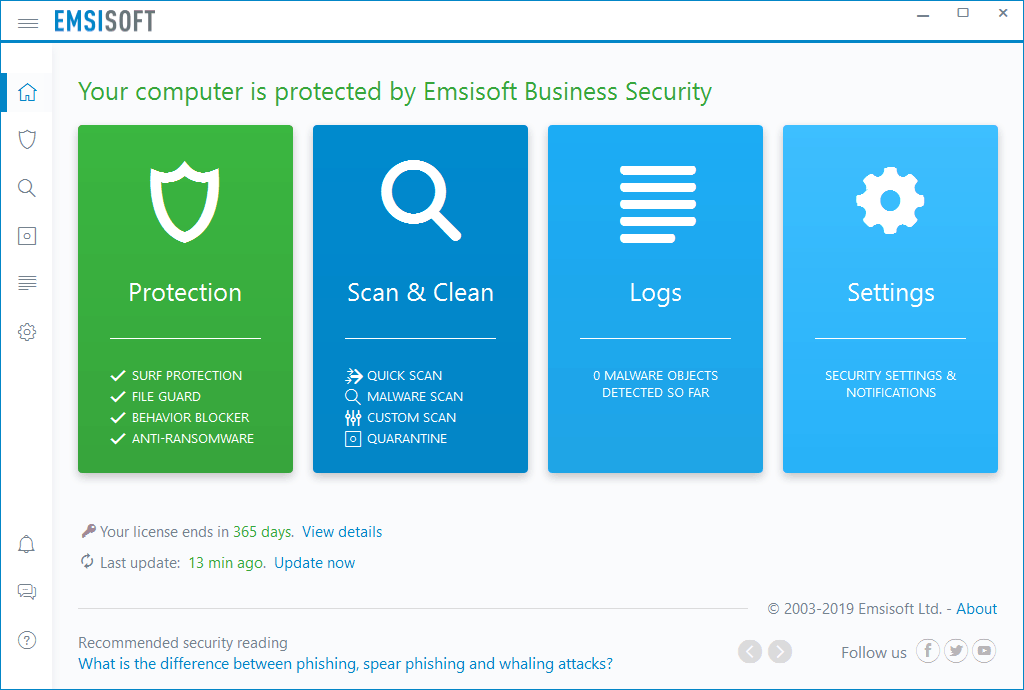Show the next recommended reading article
The width and height of the screenshot is (1024, 690).
pos(780,652)
